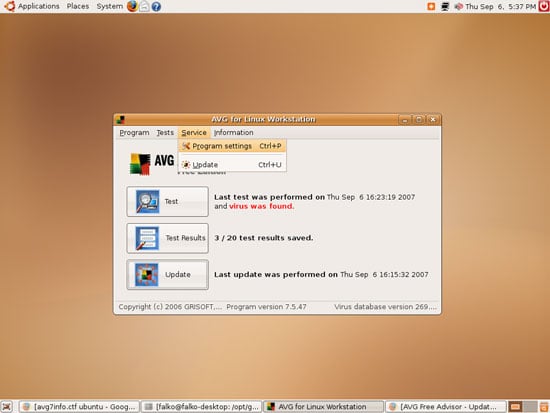The image size is (550, 413).
Task: Switch to the falko@falko-desktop terminal taskbar item
Action: pos(201,407)
